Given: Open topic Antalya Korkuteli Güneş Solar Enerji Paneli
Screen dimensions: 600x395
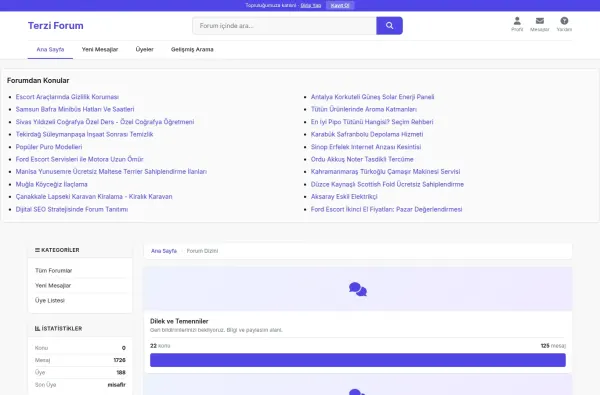Looking at the screenshot, I should pos(372,97).
